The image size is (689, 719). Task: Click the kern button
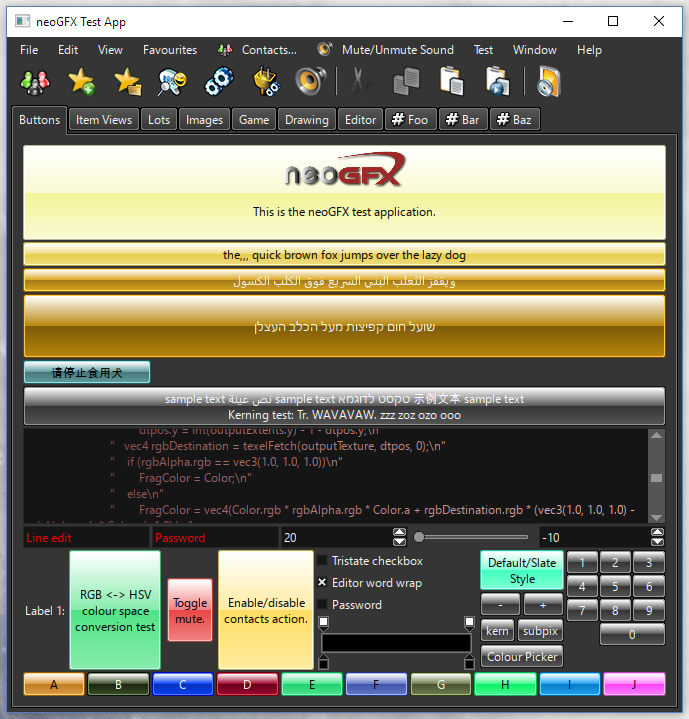coord(497,631)
